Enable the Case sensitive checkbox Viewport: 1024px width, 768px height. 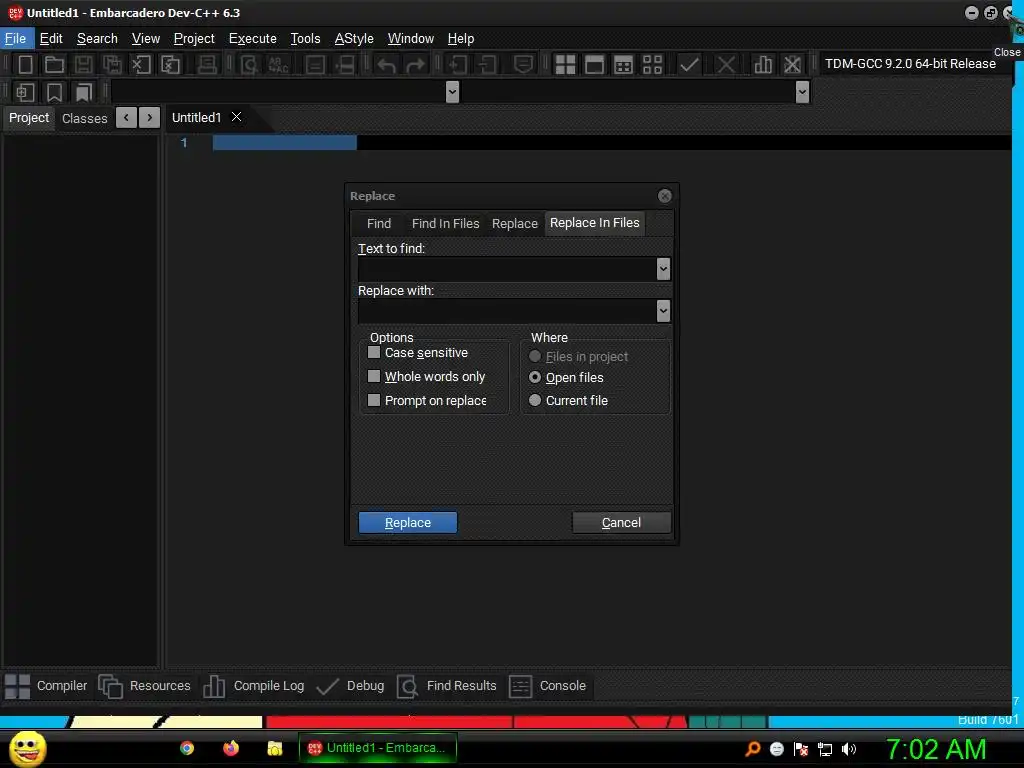point(374,353)
